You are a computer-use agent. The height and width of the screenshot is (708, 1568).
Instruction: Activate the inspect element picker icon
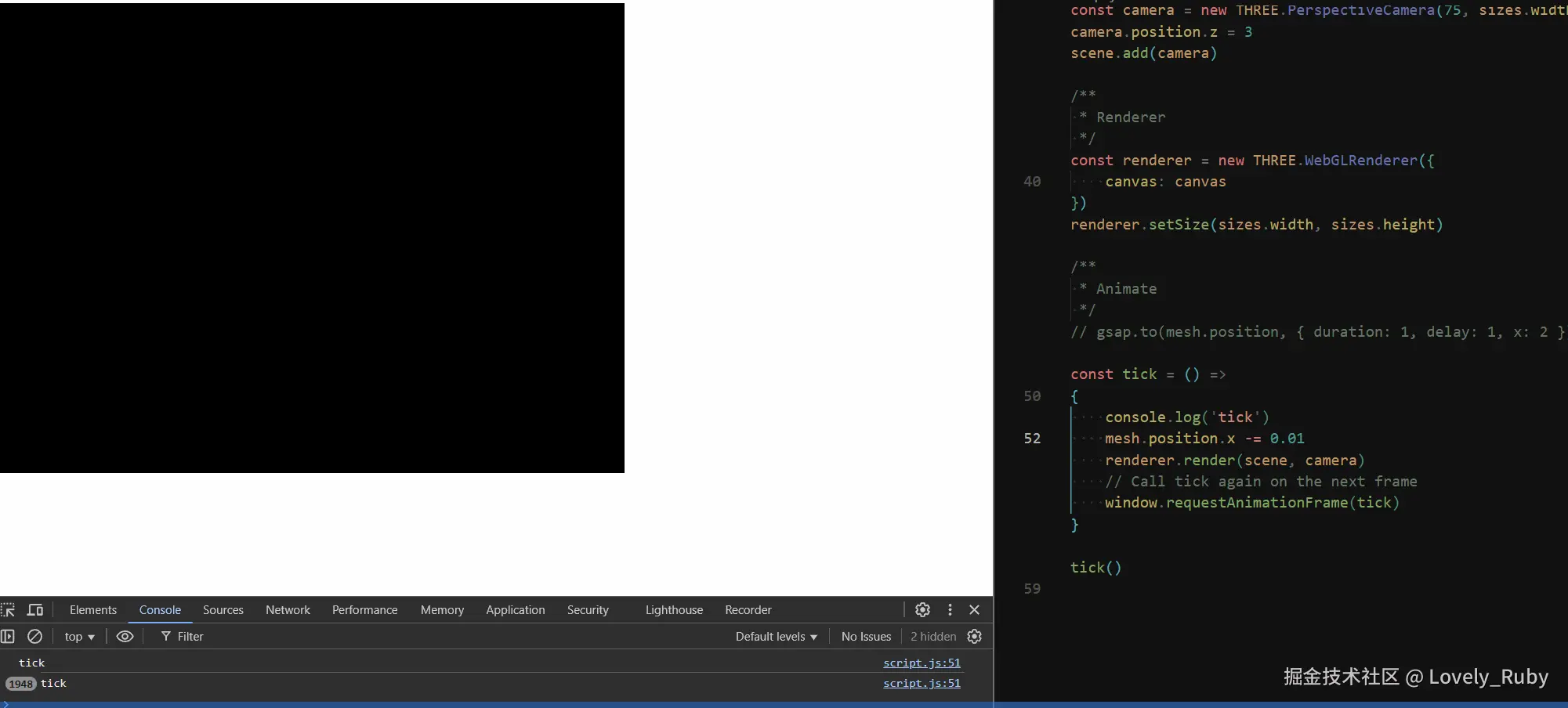8,610
